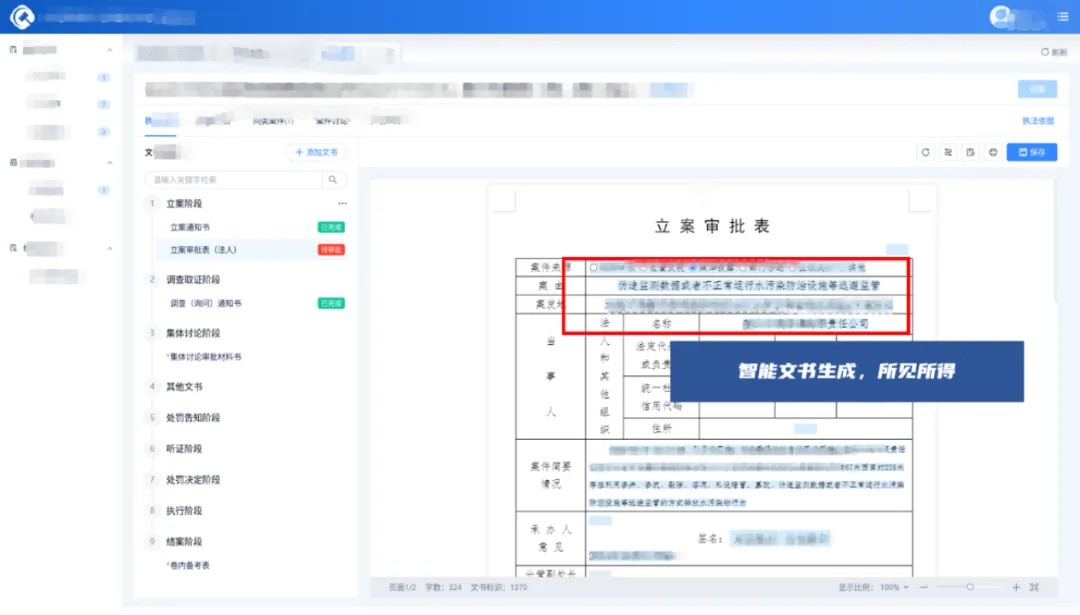Click the settings sliders icon in document toolbar

(x=948, y=153)
